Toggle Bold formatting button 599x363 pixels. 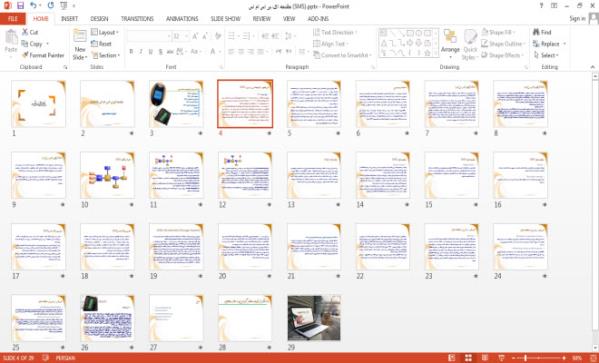click(x=131, y=52)
